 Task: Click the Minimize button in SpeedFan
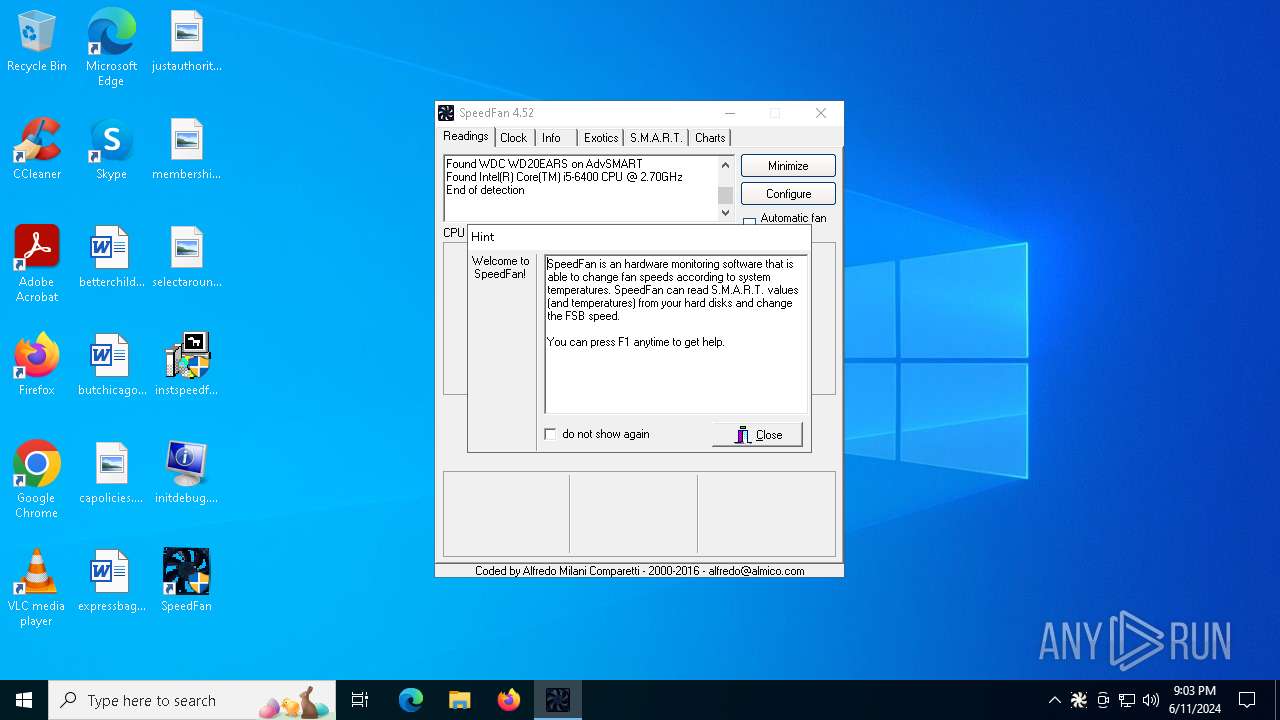coord(788,166)
